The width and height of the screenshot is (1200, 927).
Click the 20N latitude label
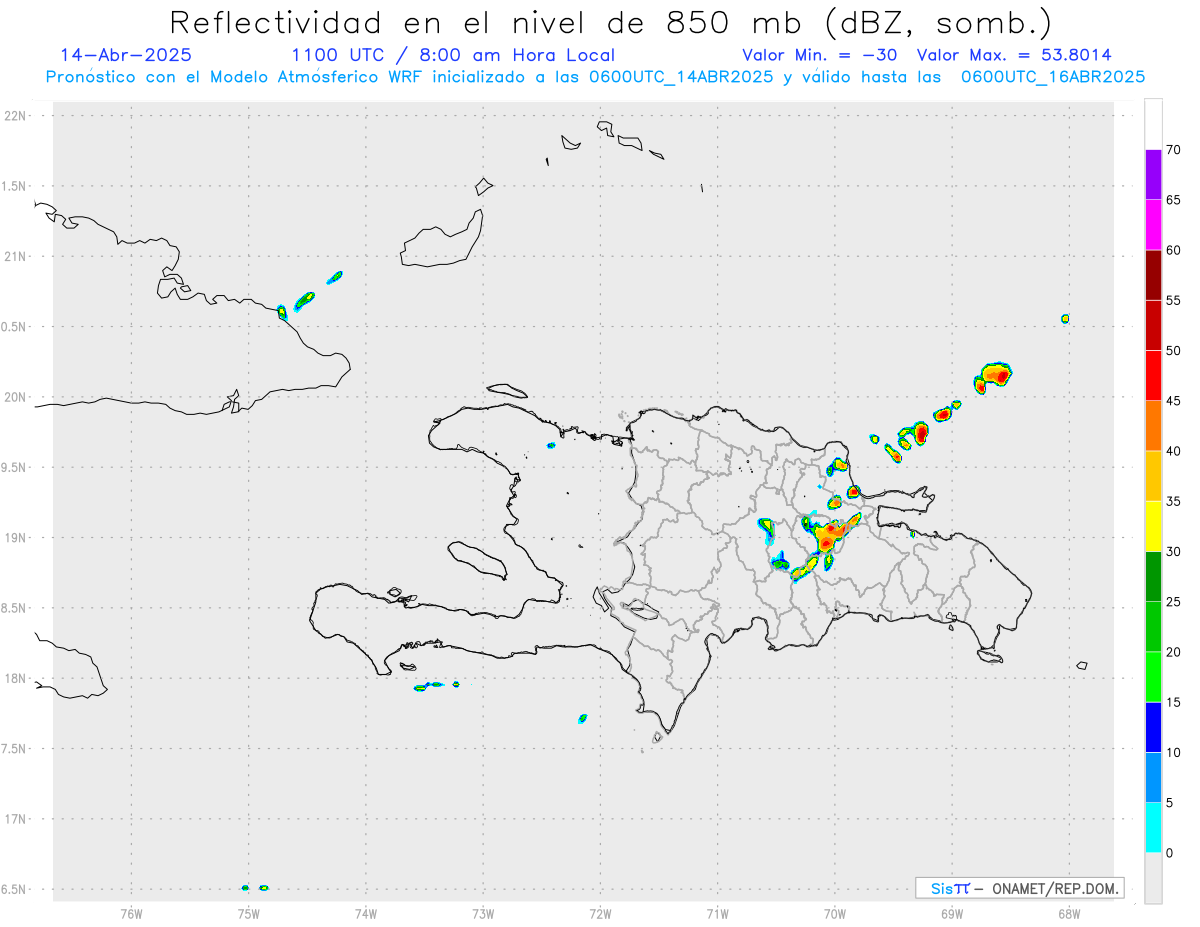coord(17,397)
